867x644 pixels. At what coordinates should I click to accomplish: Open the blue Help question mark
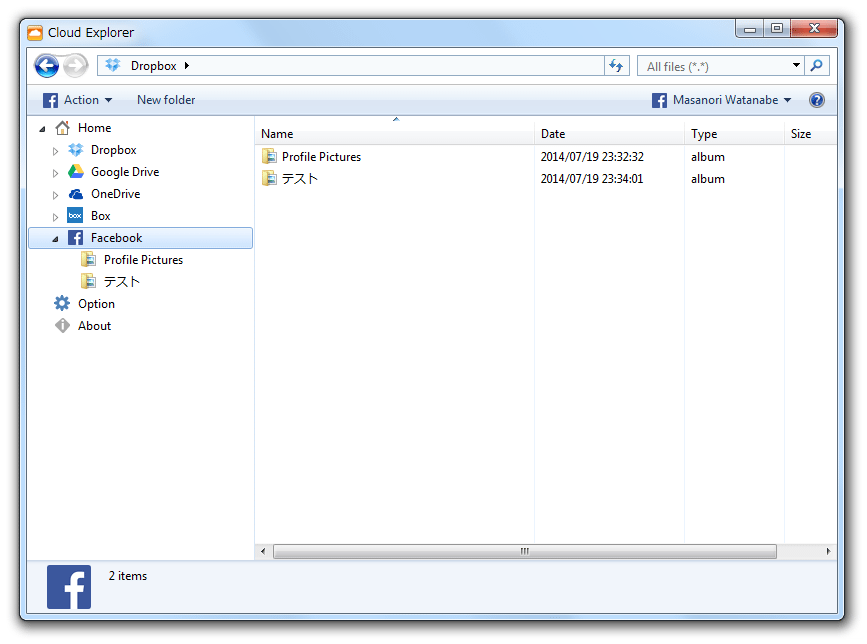click(x=817, y=100)
